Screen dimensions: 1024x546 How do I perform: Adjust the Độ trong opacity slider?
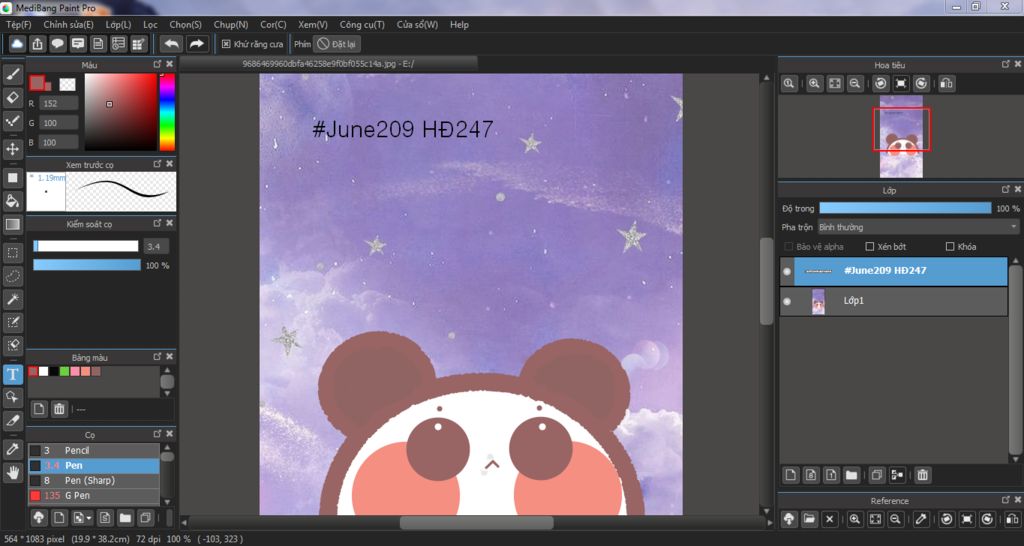click(x=905, y=208)
